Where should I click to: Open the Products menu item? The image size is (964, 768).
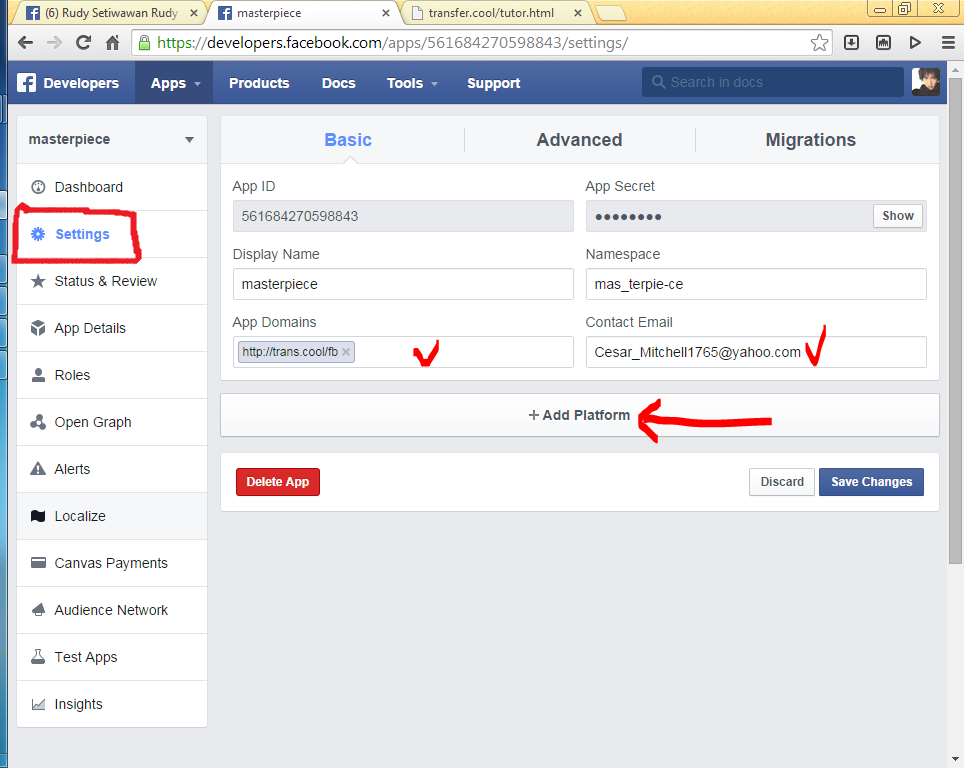click(x=259, y=83)
